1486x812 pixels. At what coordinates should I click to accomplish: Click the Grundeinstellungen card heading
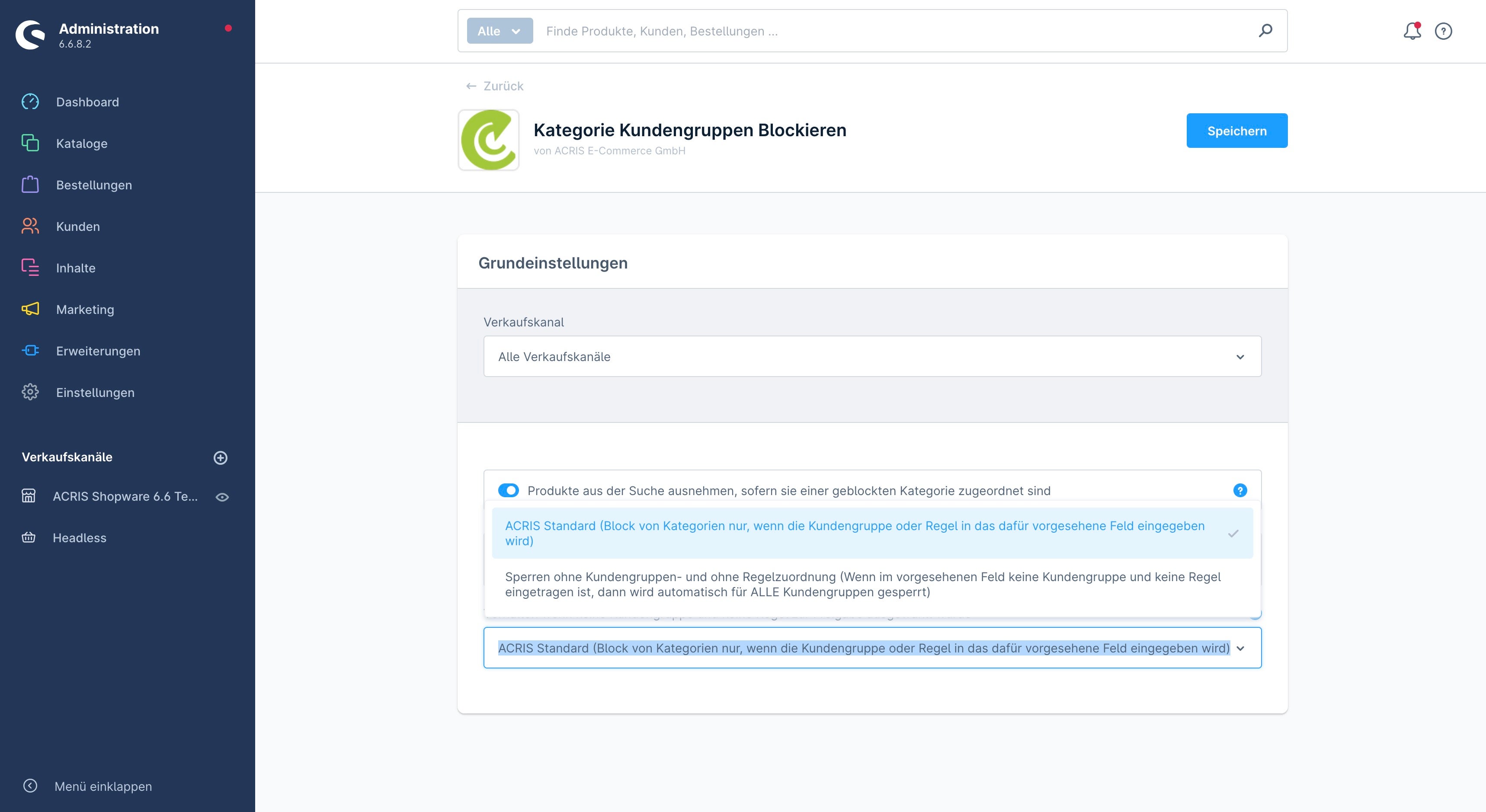(553, 263)
